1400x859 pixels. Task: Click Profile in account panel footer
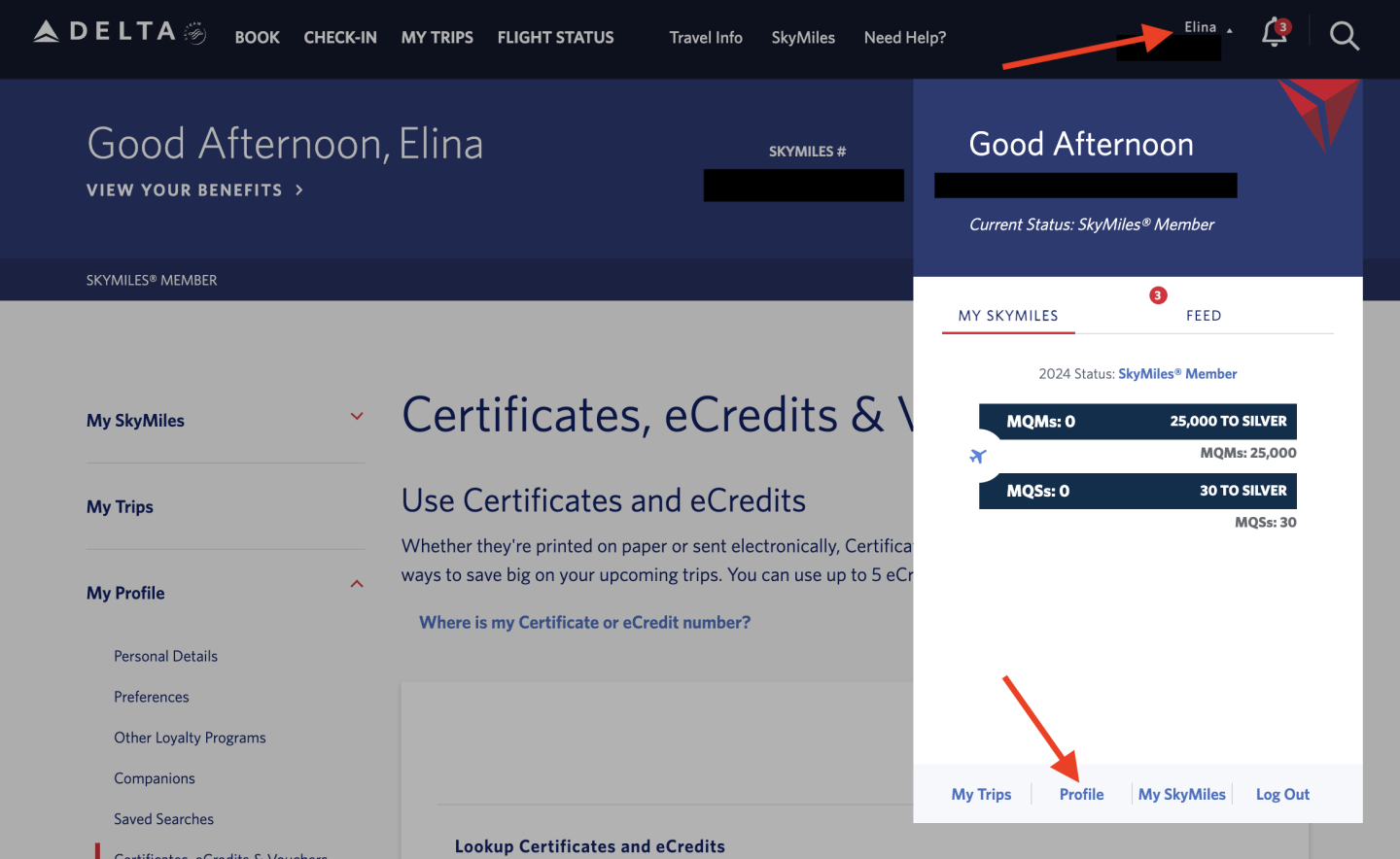pos(1081,795)
